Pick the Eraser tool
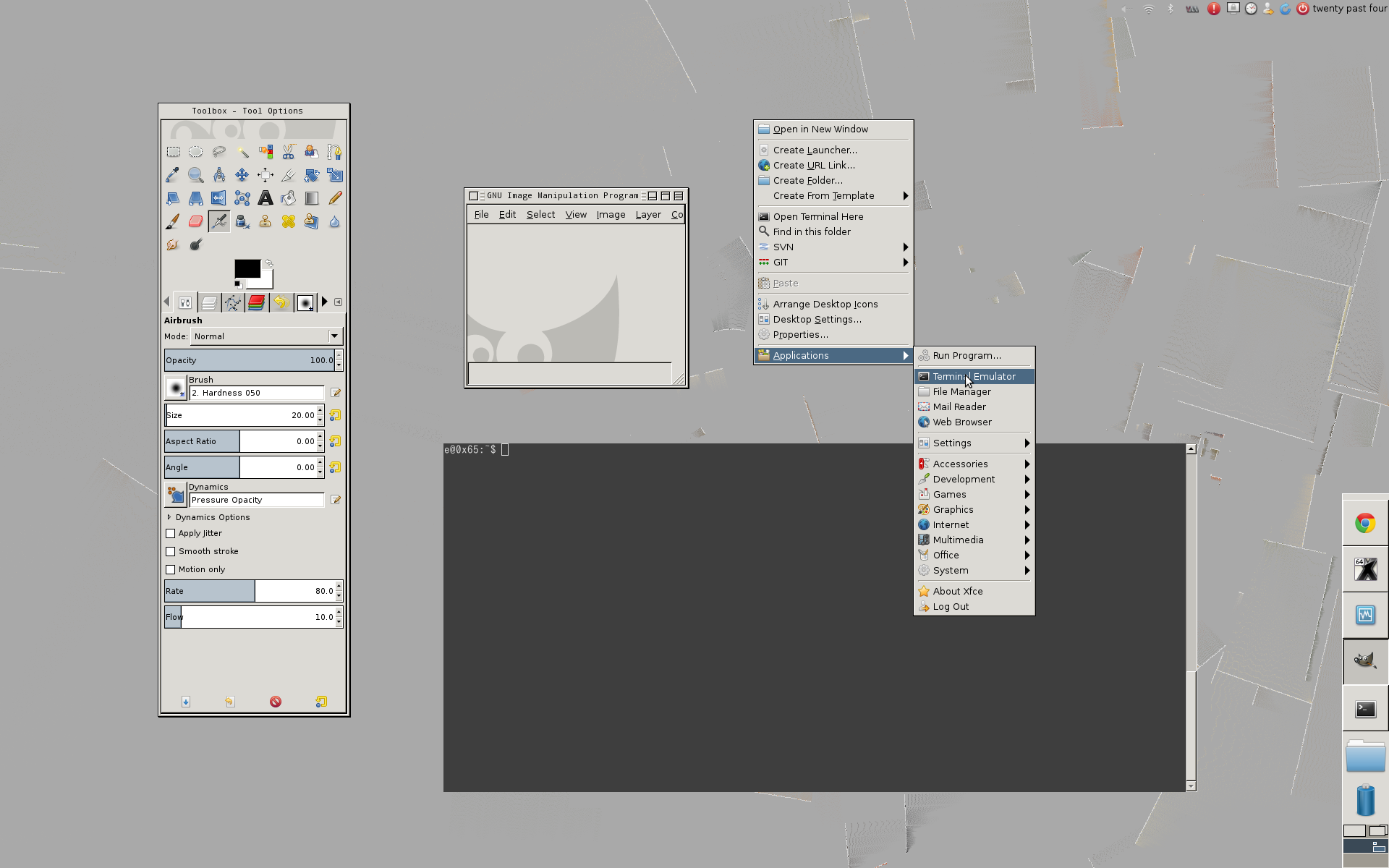The width and height of the screenshot is (1389, 868). pos(195,221)
